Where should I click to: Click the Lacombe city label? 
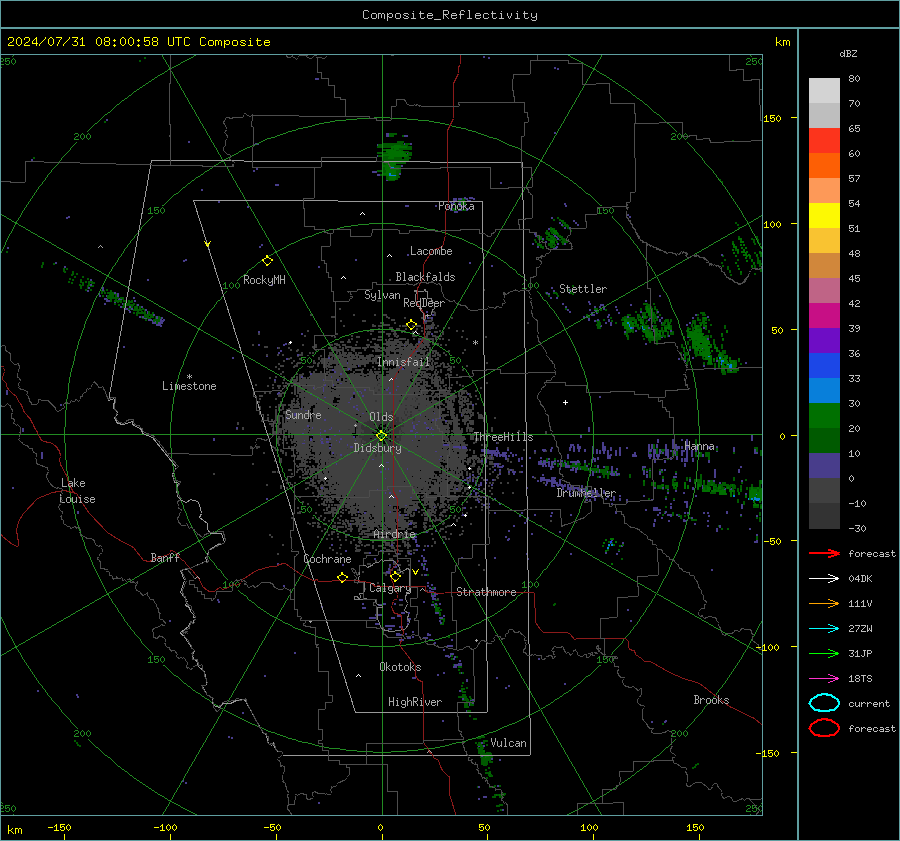(x=431, y=251)
